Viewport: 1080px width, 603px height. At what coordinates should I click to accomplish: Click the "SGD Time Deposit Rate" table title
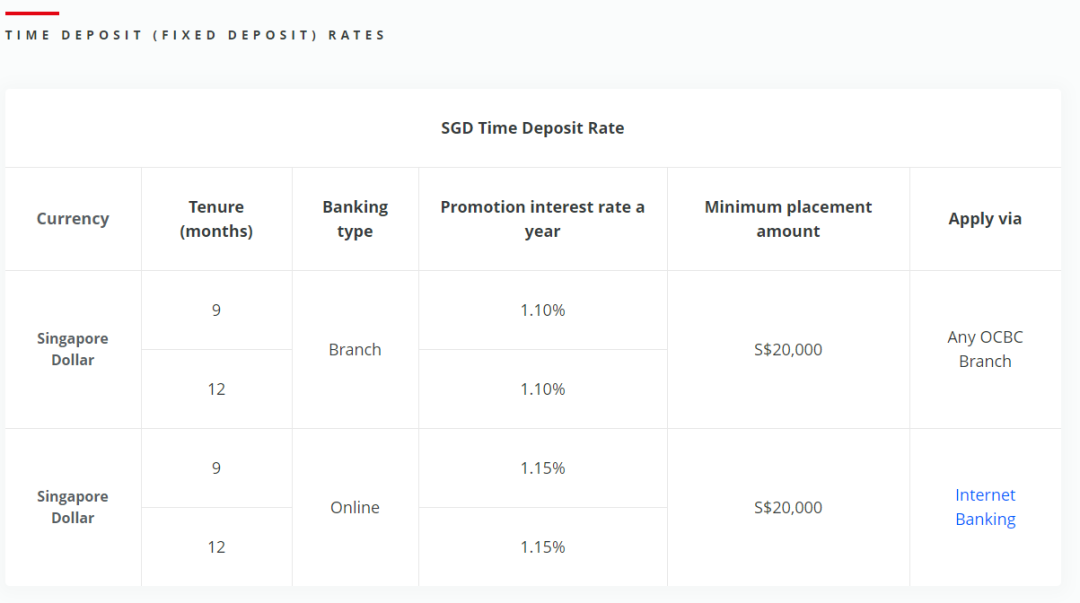[x=532, y=128]
